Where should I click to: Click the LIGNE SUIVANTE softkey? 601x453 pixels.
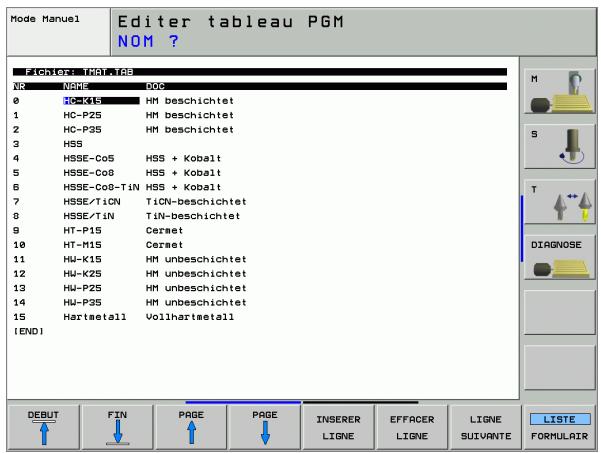(486, 427)
